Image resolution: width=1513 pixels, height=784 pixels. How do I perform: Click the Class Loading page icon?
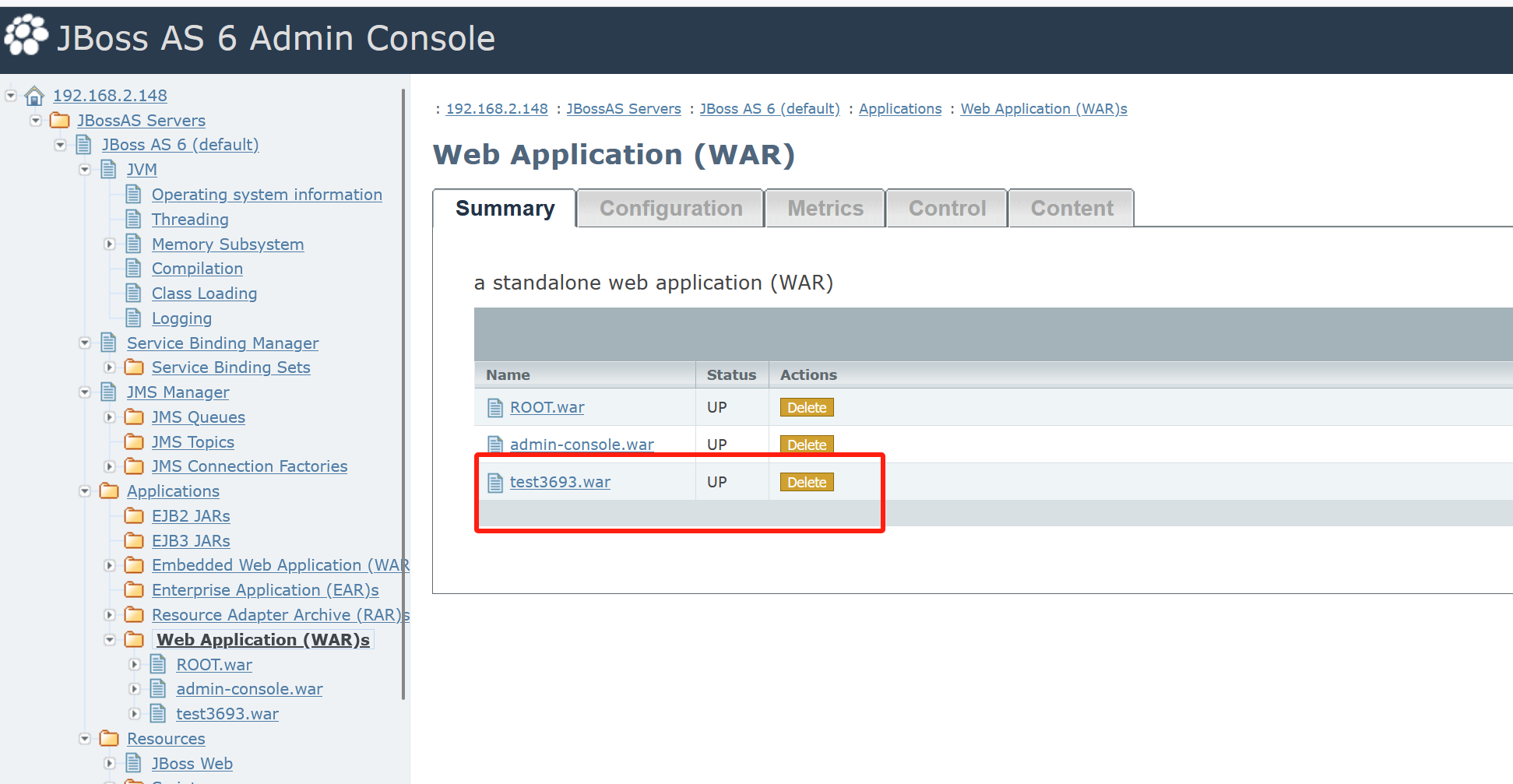click(x=134, y=293)
